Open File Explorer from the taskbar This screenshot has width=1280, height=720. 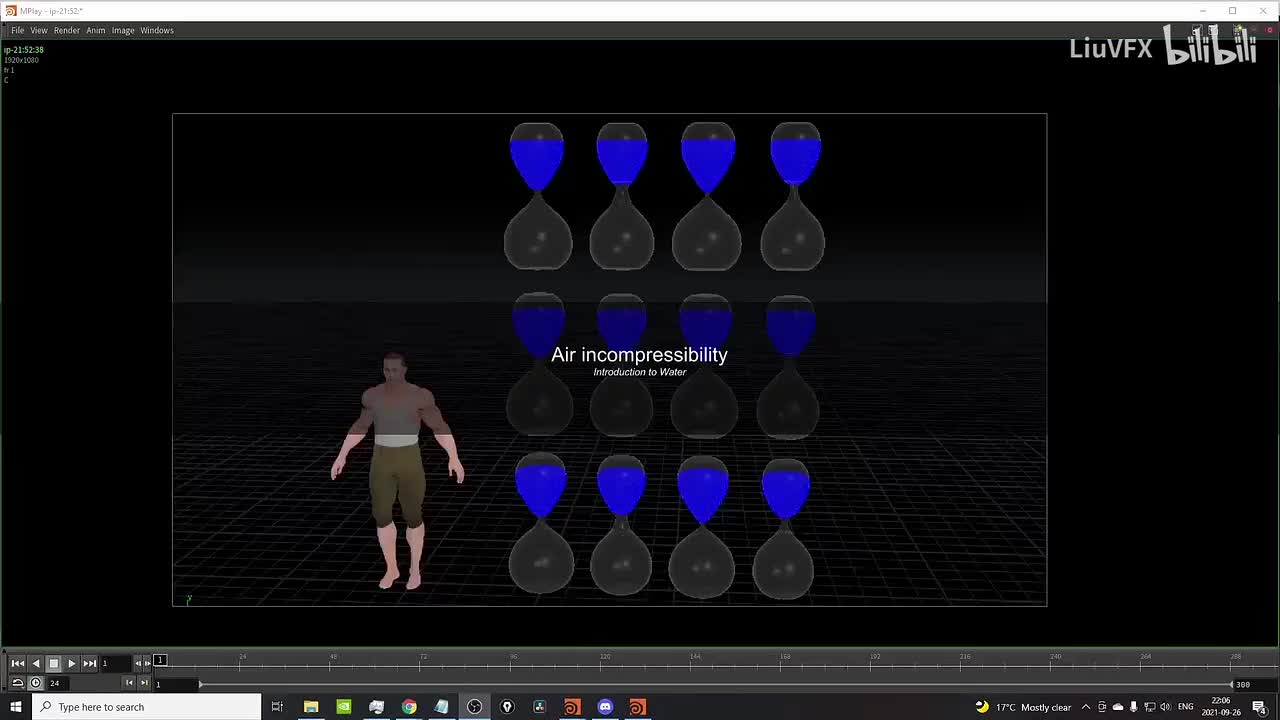[311, 707]
